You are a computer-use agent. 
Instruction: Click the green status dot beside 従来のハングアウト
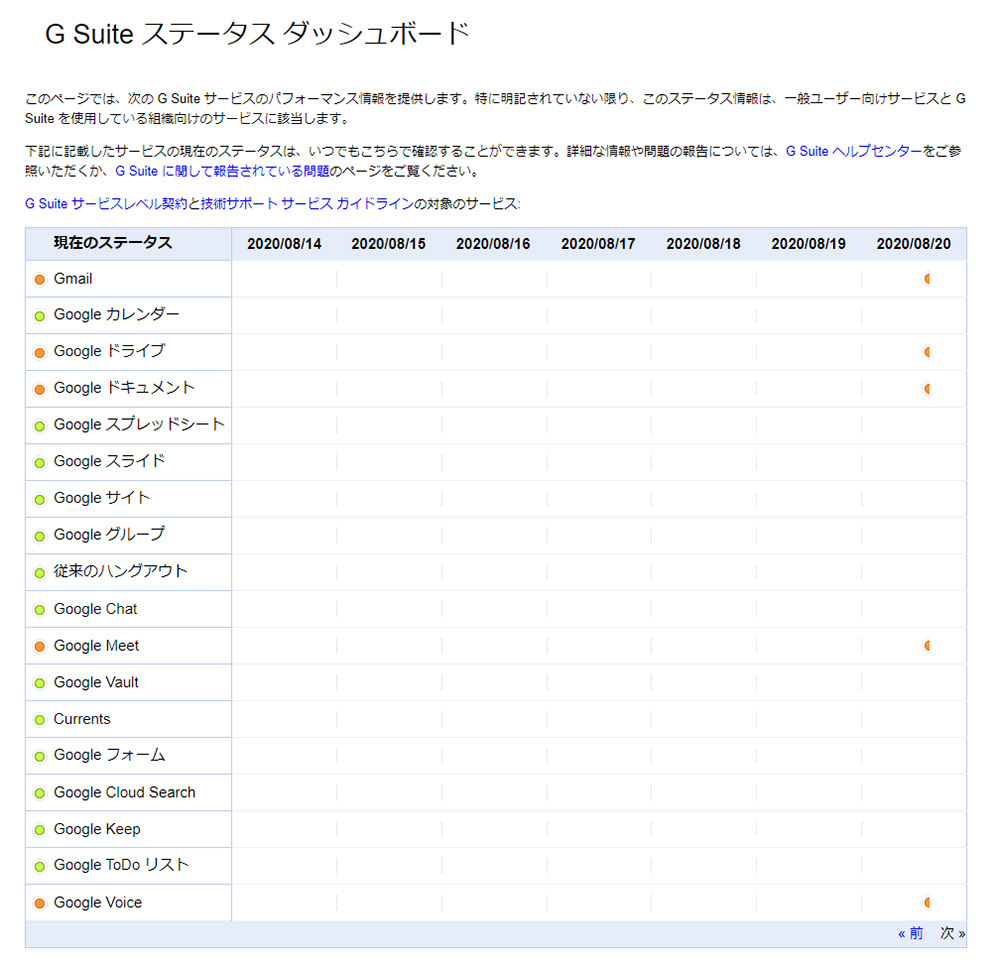[x=40, y=573]
